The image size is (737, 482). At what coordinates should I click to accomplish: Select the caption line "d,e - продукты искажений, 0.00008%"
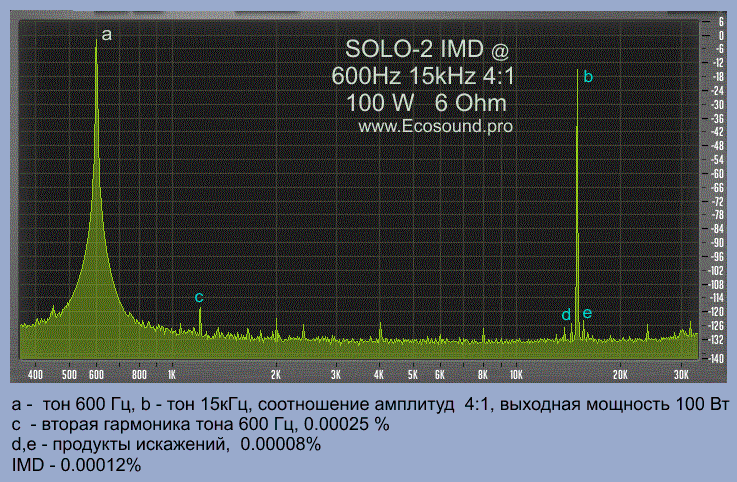pyautogui.click(x=166, y=444)
